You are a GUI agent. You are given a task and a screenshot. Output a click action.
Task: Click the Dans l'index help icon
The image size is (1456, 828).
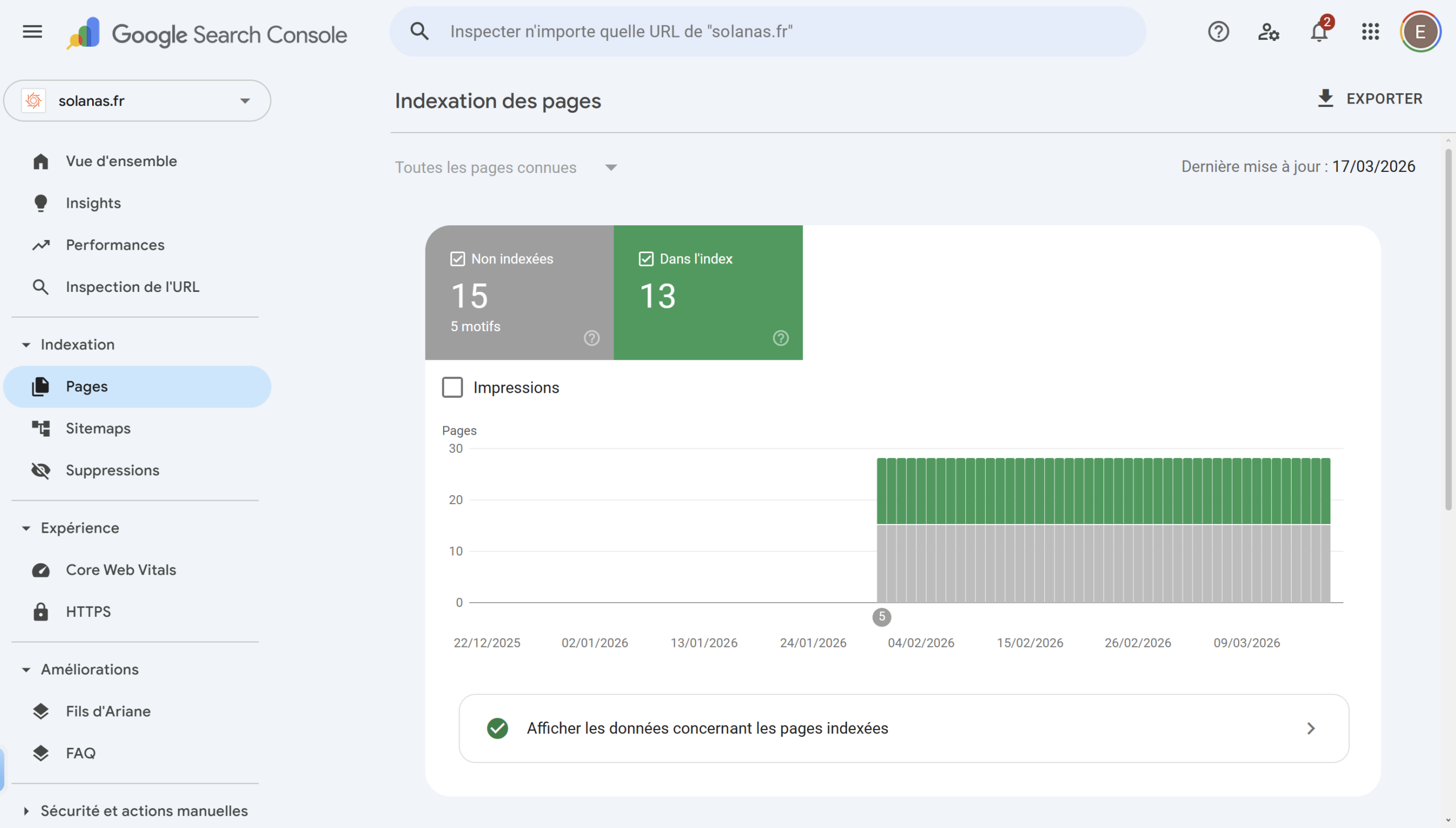click(x=780, y=338)
